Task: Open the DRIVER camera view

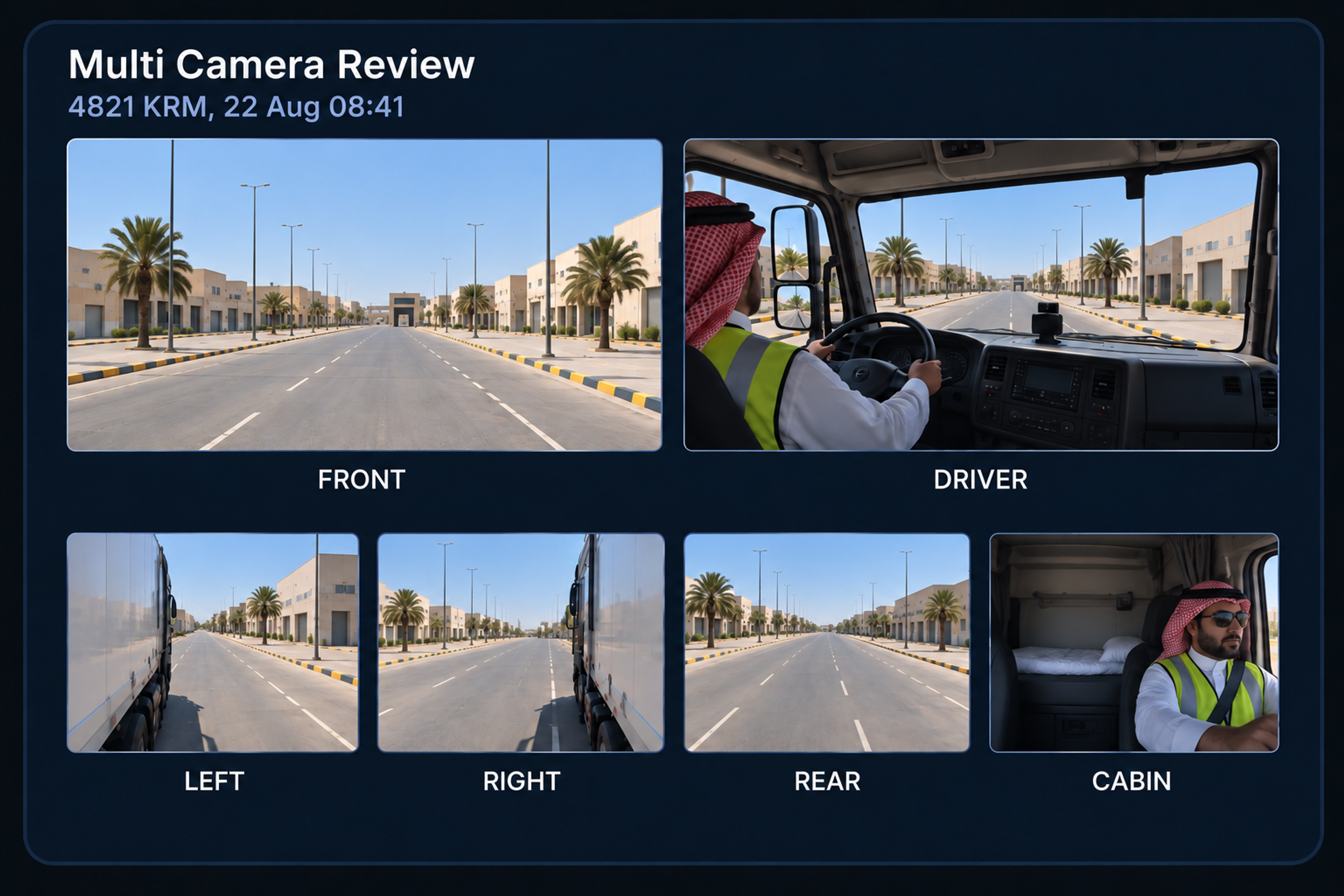Action: 981,295
